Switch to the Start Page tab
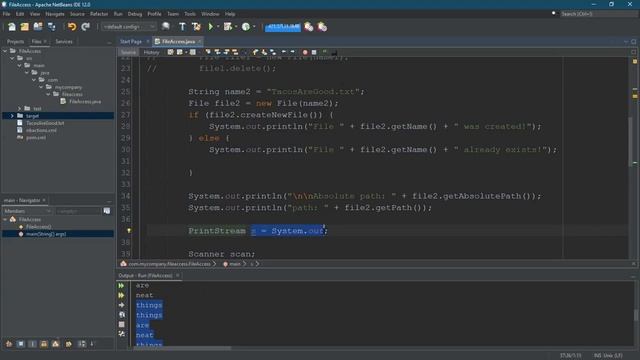The image size is (640, 360). [131, 42]
